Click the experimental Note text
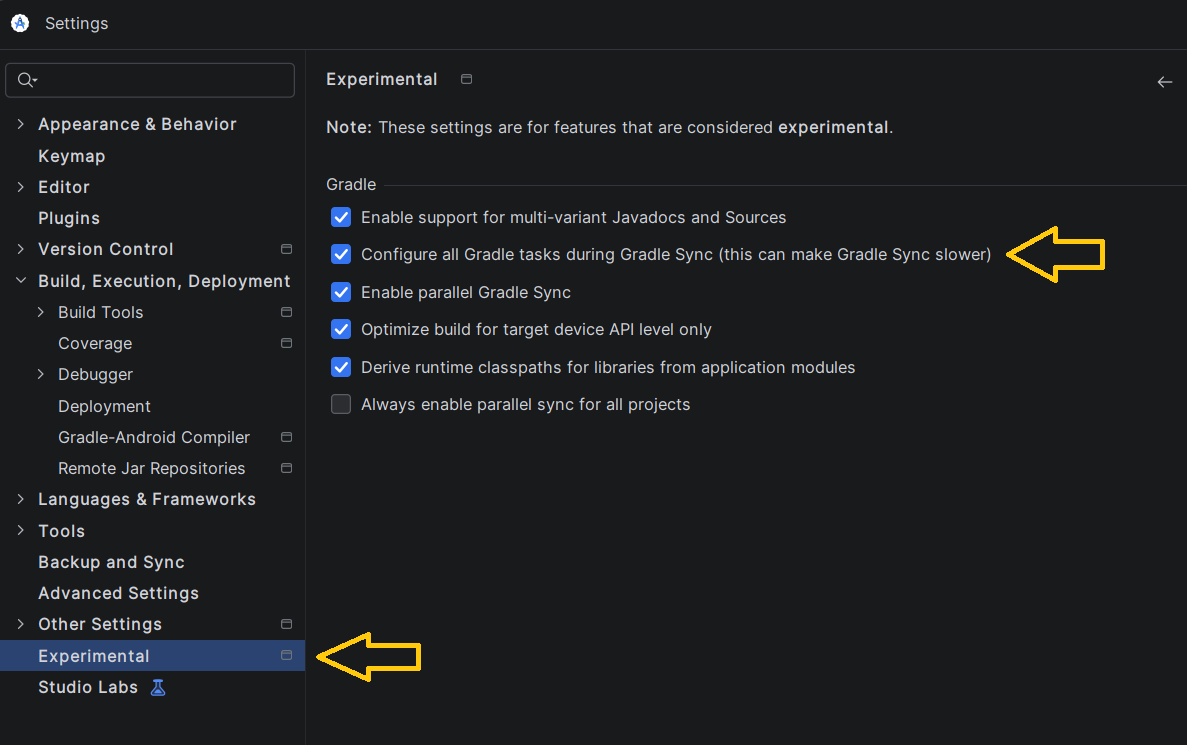This screenshot has width=1187, height=745. click(609, 127)
